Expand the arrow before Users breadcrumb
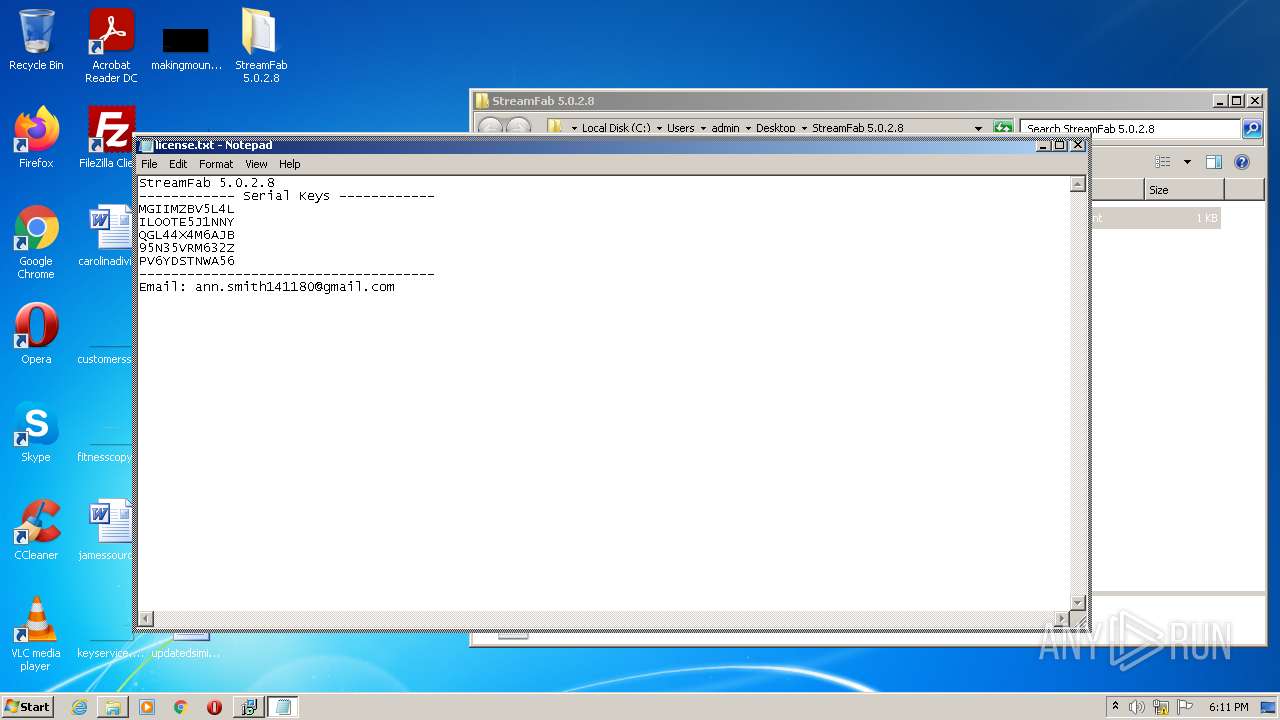Screen dimensions: 1280x720 (x=659, y=128)
